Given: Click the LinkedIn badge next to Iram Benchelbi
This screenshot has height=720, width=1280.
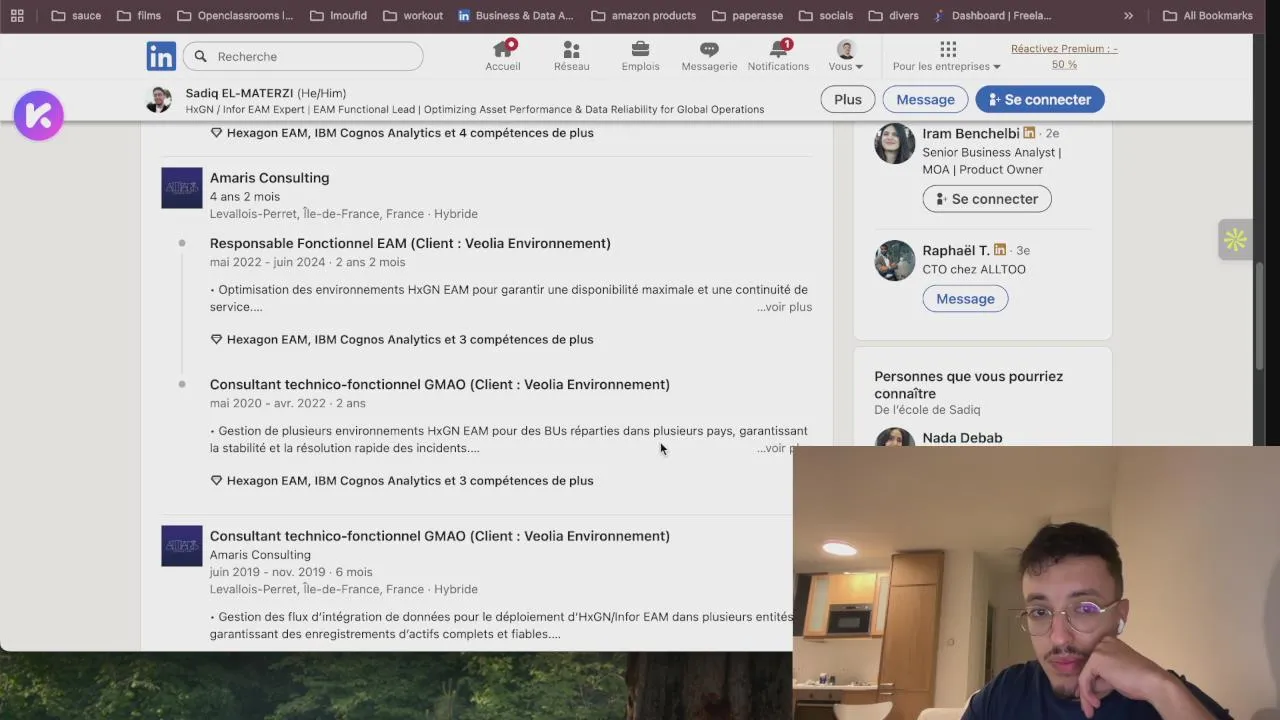Looking at the screenshot, I should click(1029, 133).
